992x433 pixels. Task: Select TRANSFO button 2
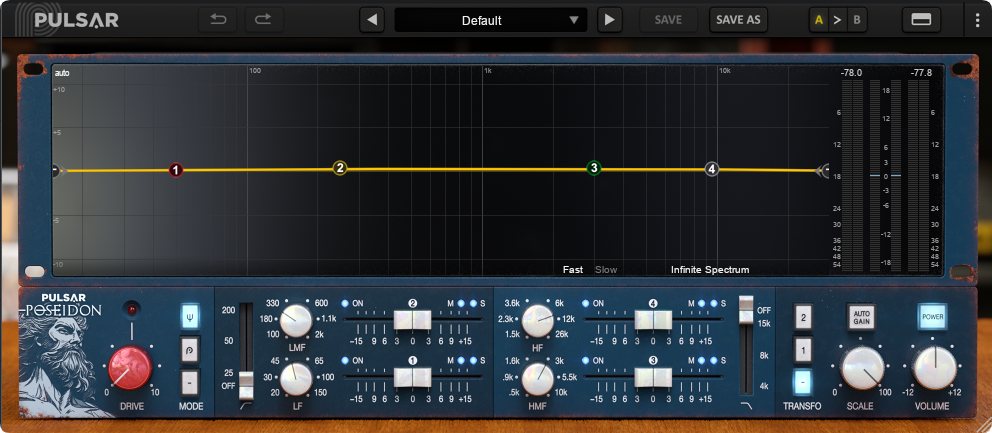[803, 318]
